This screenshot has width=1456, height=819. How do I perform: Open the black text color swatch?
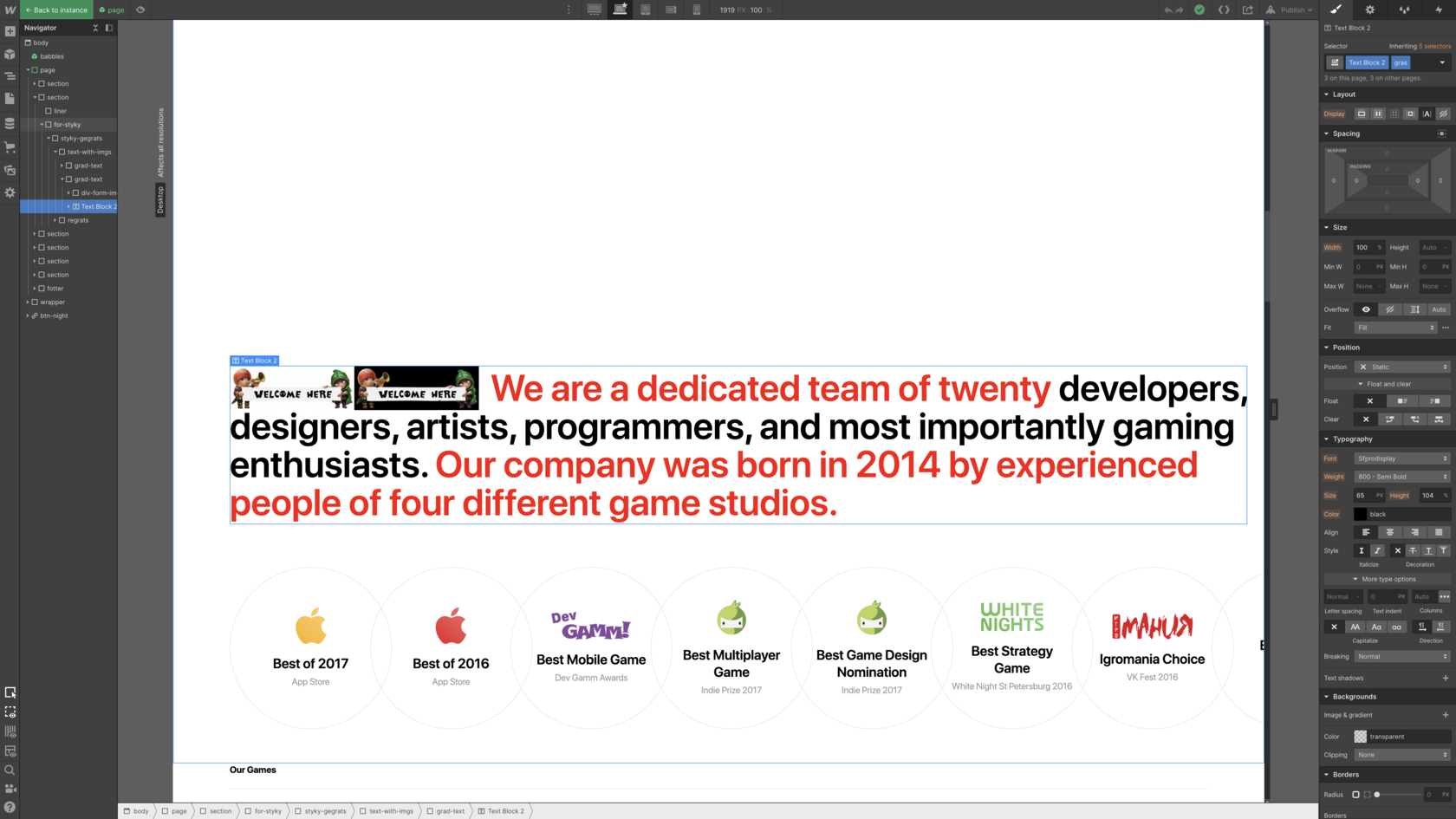[x=1361, y=514]
